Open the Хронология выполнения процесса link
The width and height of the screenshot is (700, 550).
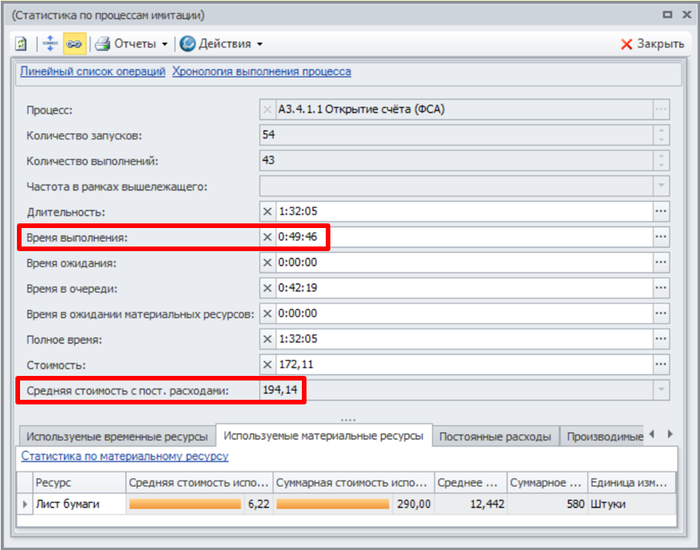click(x=262, y=72)
